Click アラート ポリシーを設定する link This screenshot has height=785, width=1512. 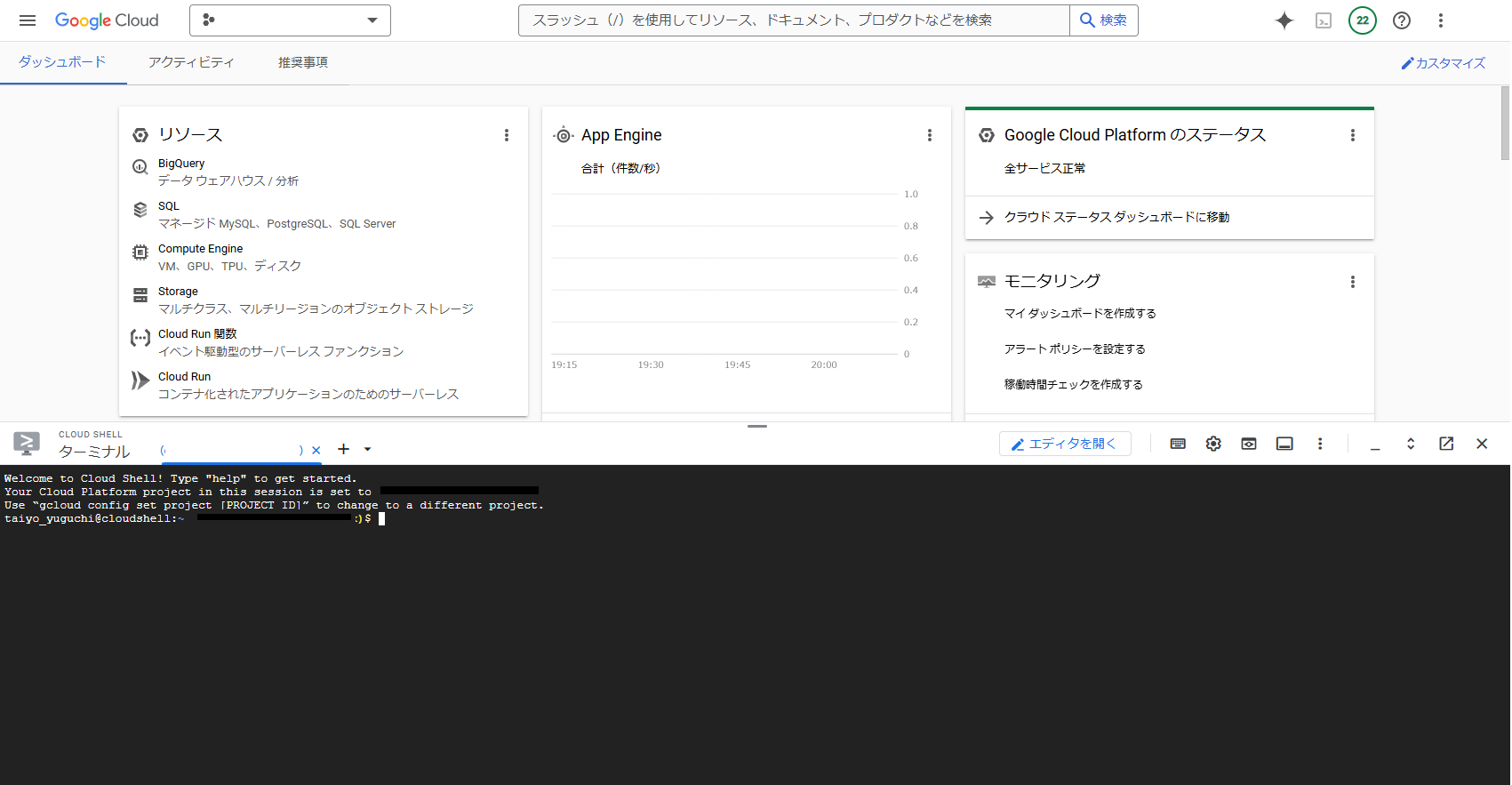1075,349
